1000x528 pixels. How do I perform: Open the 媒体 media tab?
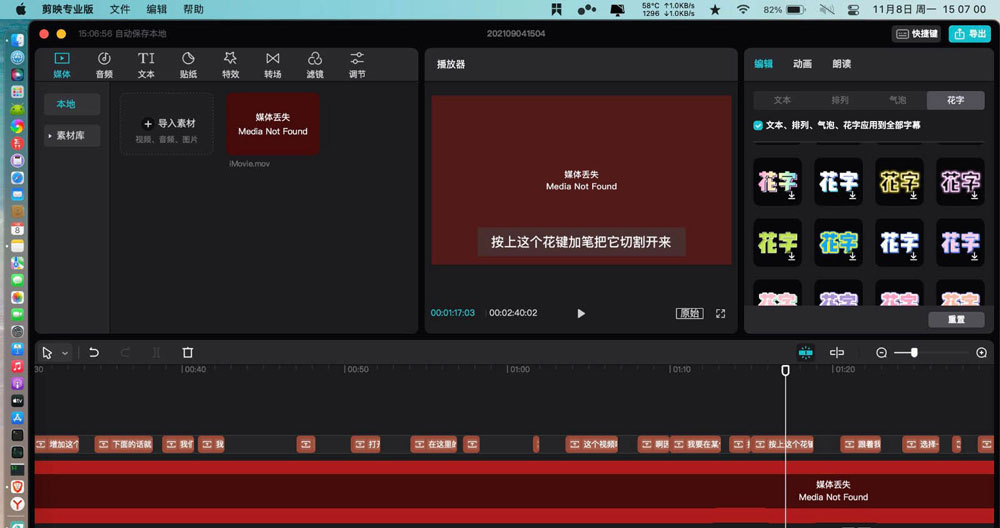(x=62, y=65)
